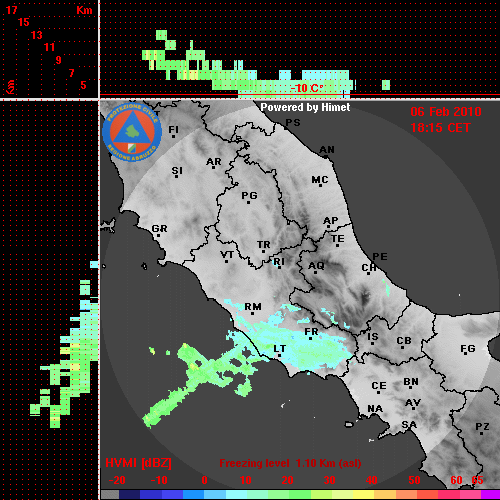Screen dimensions: 500x500
Task: Click the -10 dBZ scale label
Action: [159, 480]
